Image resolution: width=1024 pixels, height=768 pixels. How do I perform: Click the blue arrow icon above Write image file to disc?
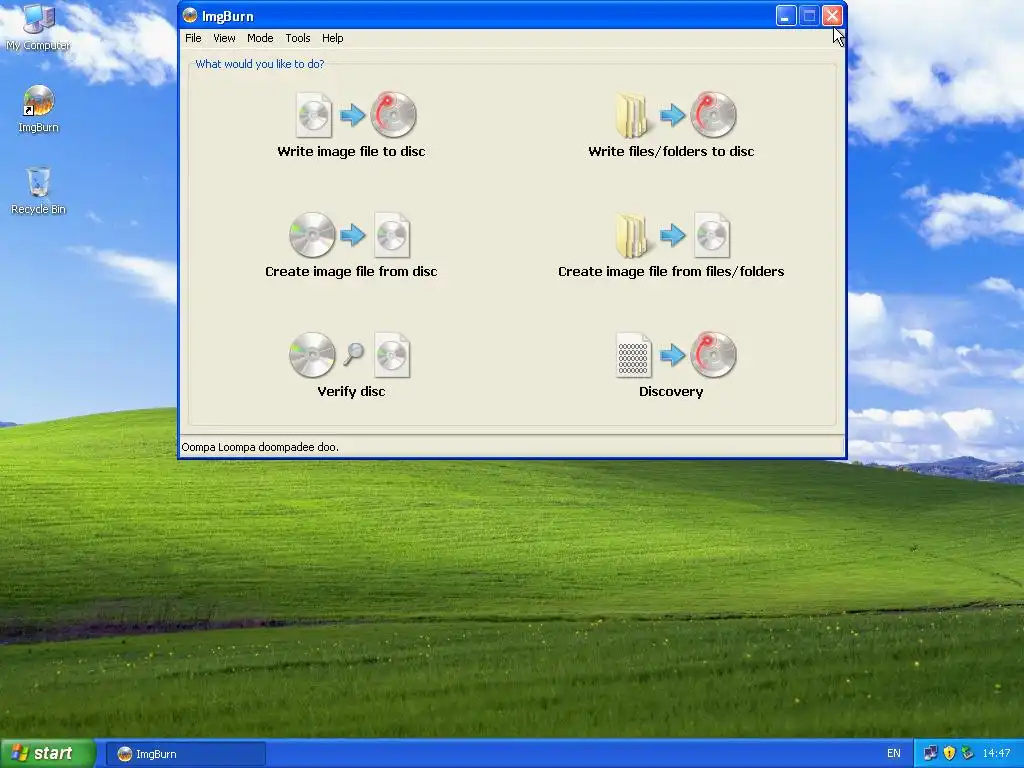353,116
